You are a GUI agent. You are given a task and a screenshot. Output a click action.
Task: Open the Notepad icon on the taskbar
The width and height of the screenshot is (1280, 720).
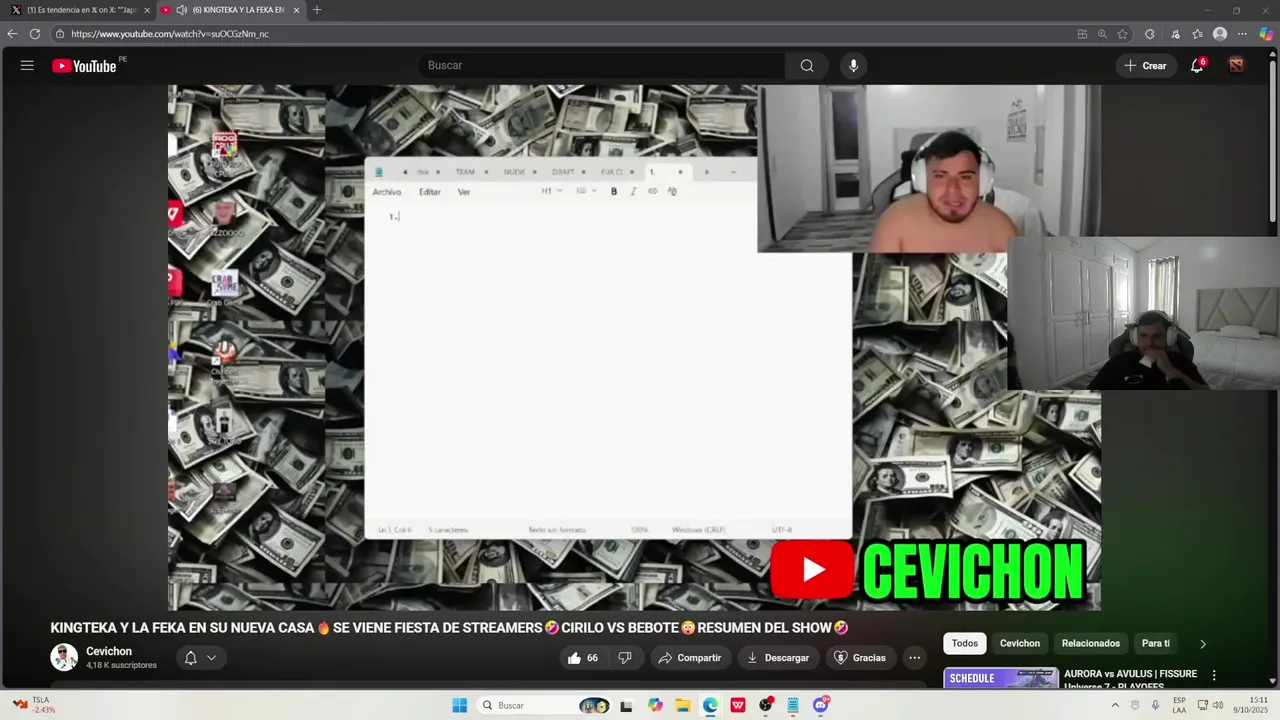[793, 705]
